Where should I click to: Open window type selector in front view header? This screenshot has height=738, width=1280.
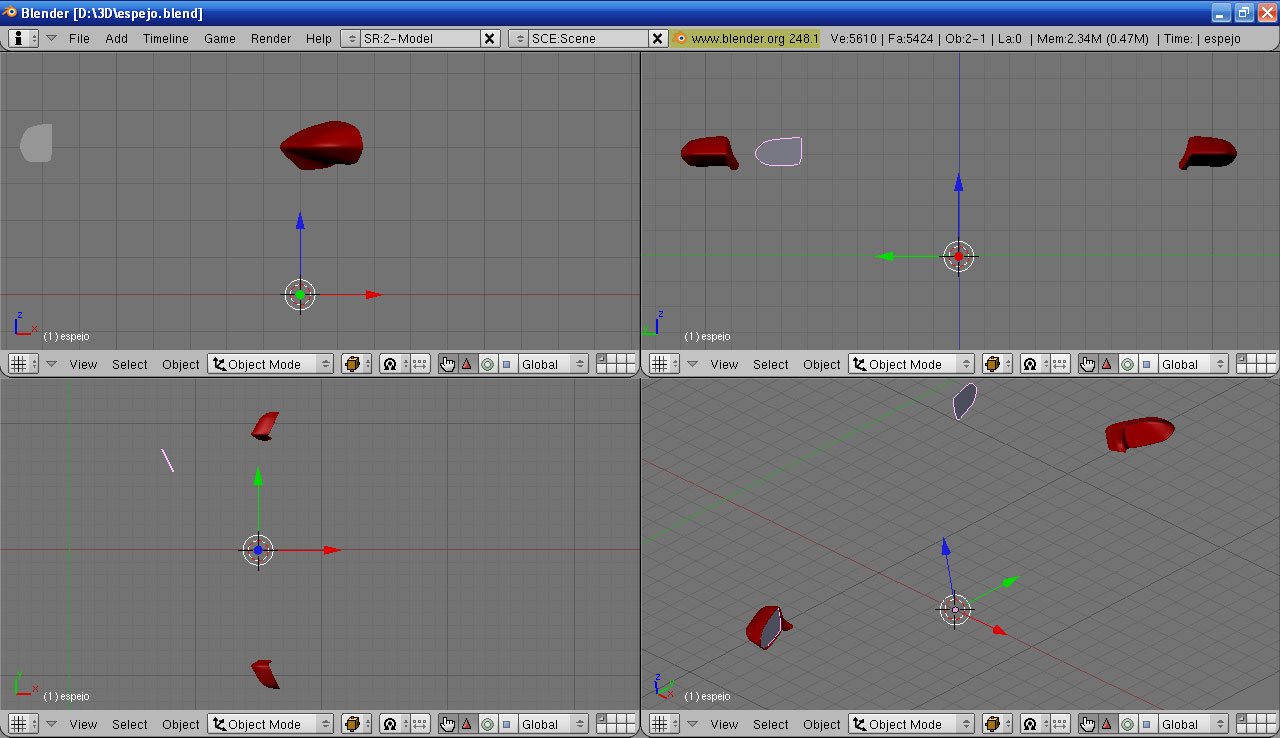click(x=24, y=364)
